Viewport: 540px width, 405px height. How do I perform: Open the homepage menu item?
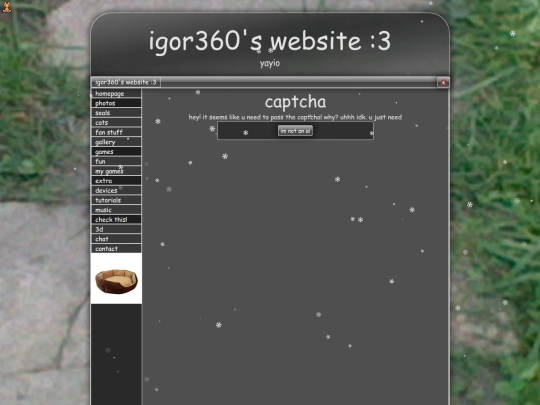[x=116, y=93]
